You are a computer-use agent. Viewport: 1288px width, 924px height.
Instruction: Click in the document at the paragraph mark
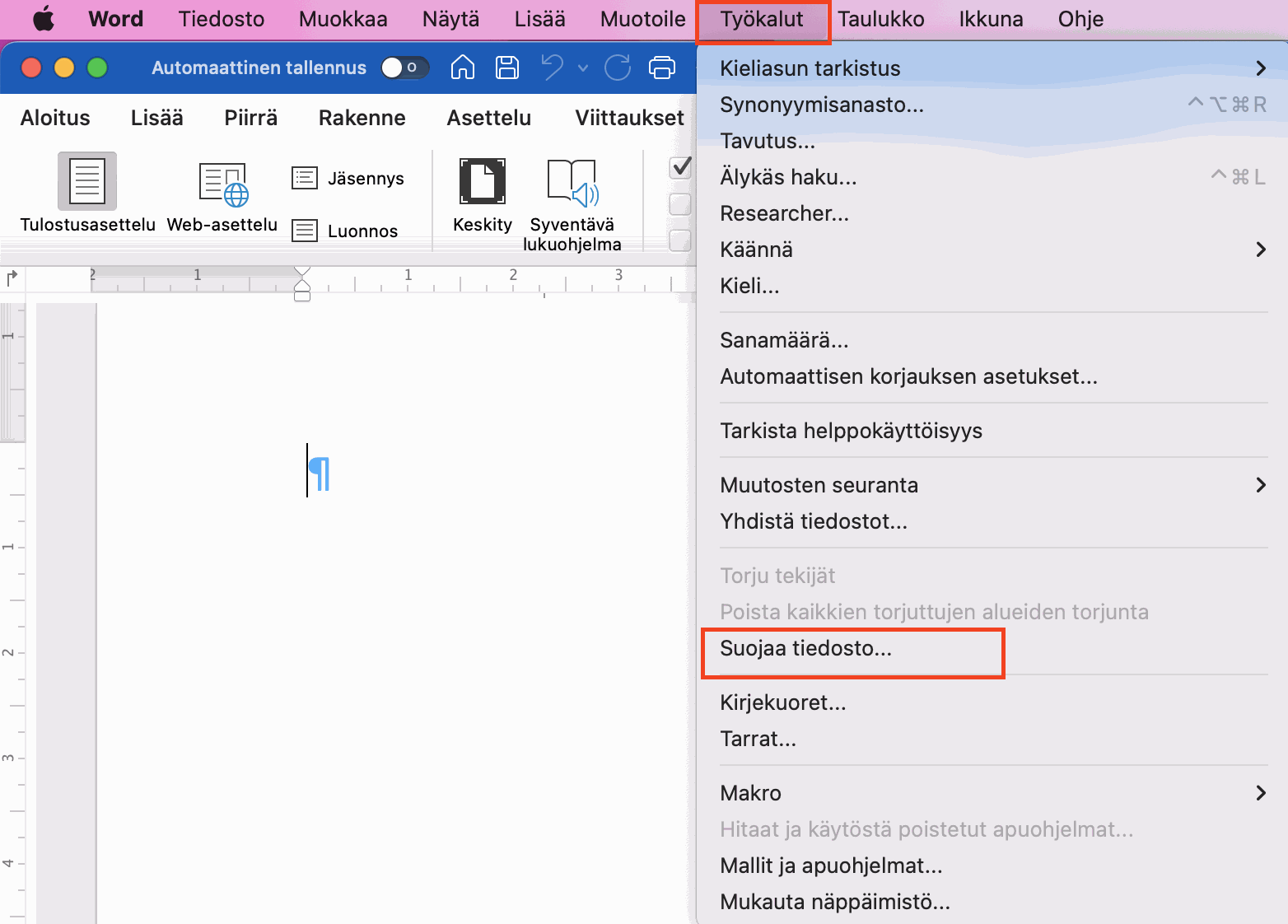click(x=319, y=473)
